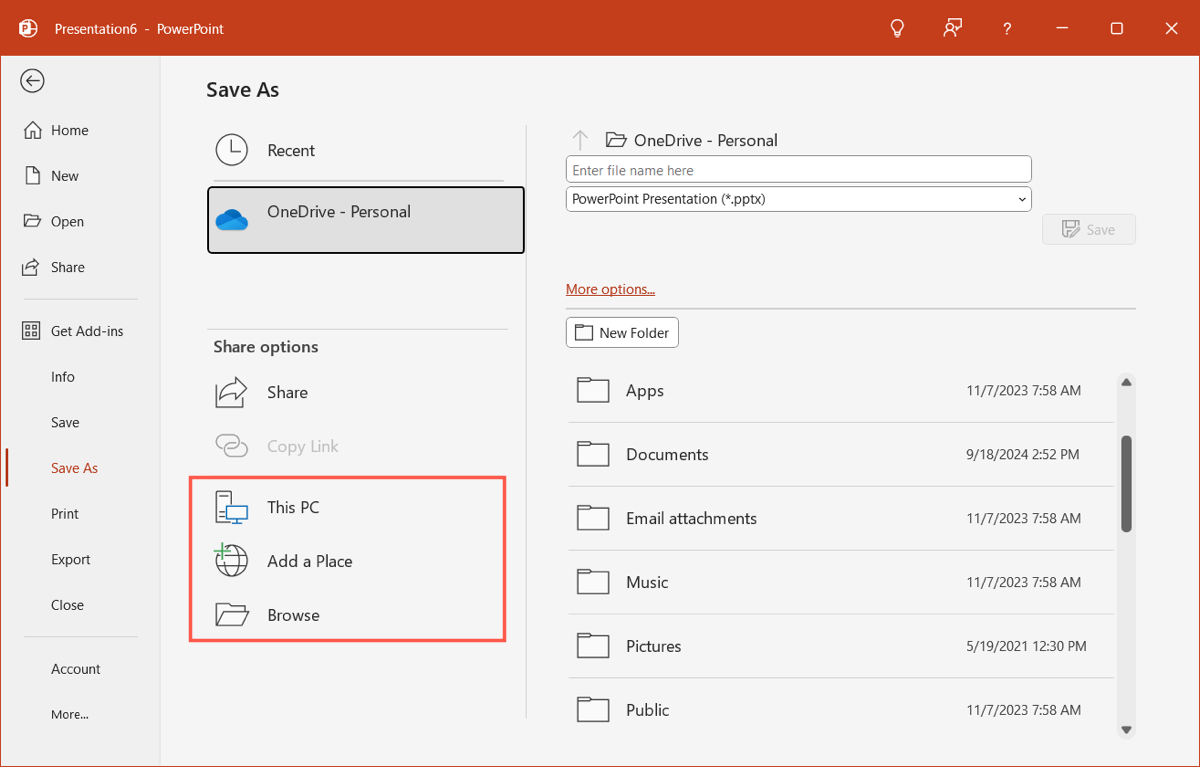Click the Open folder icon in the sidebar
The height and width of the screenshot is (767, 1200).
click(x=32, y=222)
